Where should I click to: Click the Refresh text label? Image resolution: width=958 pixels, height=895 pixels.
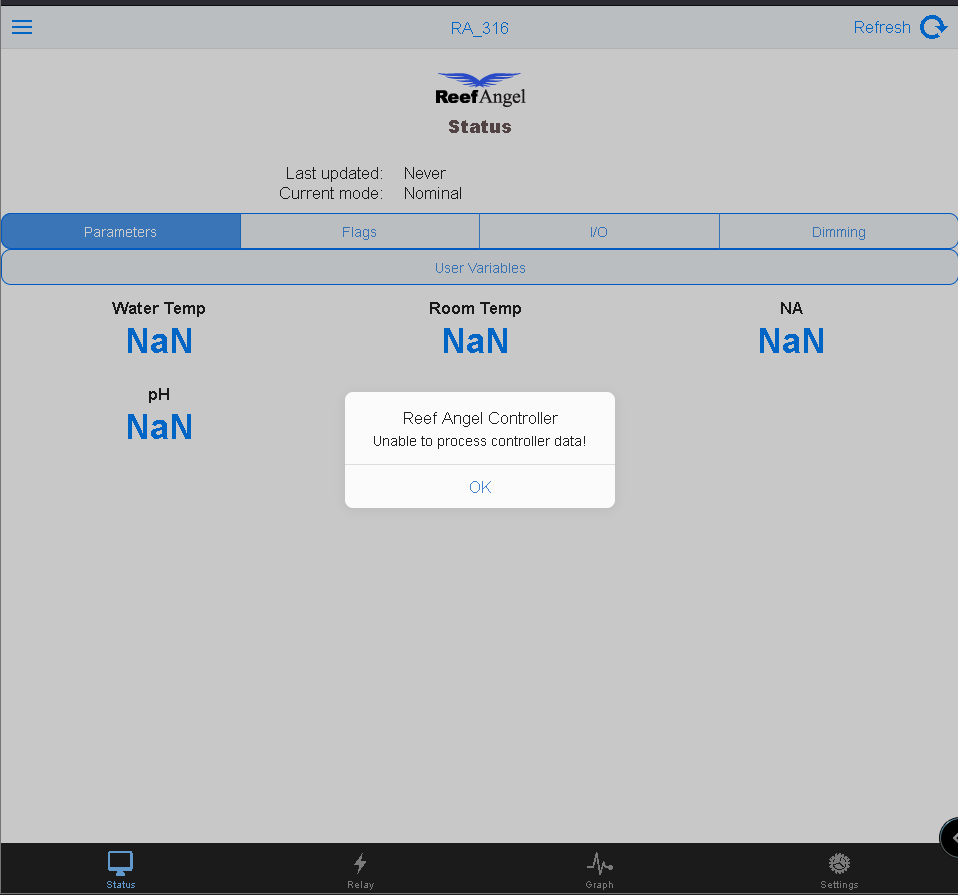tap(882, 27)
